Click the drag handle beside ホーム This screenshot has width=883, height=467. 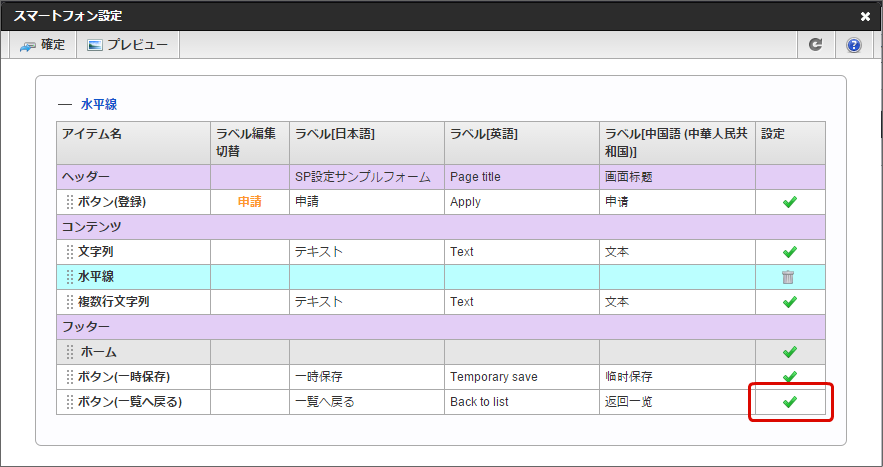70,352
